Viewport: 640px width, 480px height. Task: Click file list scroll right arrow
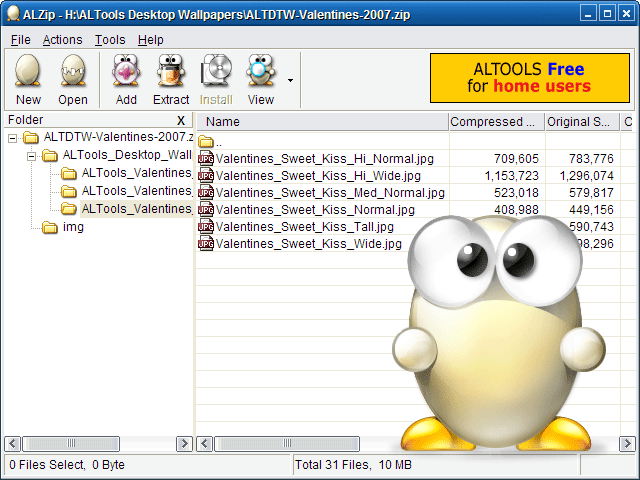pos(627,444)
